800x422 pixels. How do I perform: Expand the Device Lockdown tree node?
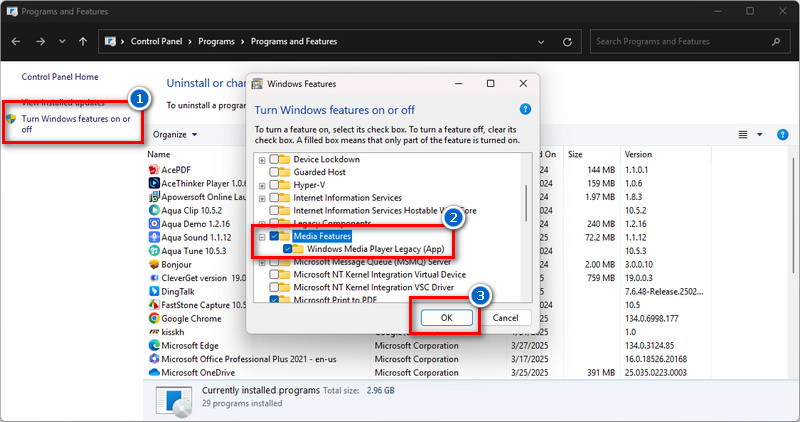coord(262,160)
